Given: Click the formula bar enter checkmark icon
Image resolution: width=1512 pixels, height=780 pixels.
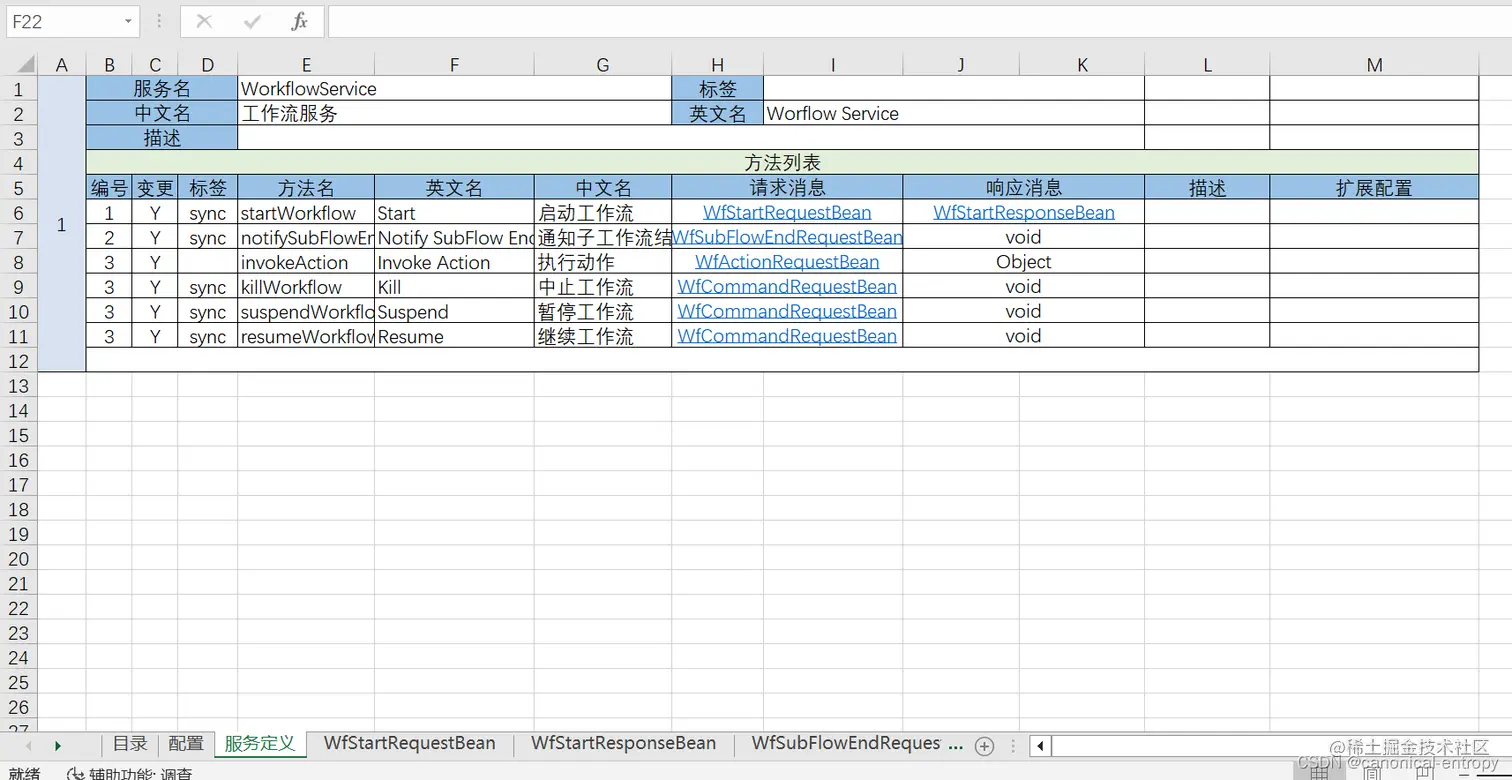Looking at the screenshot, I should point(252,21).
